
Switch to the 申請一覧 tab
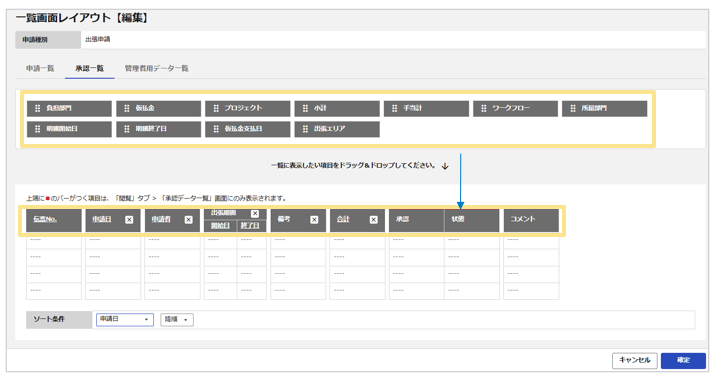tap(40, 69)
